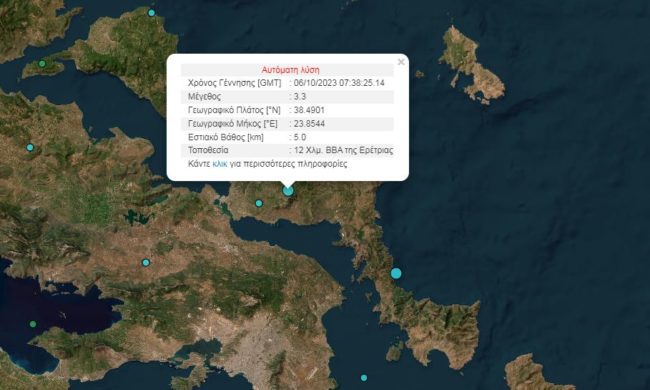Select the focal depth value 5.0
Screen dimensions: 650x390
click(x=300, y=137)
